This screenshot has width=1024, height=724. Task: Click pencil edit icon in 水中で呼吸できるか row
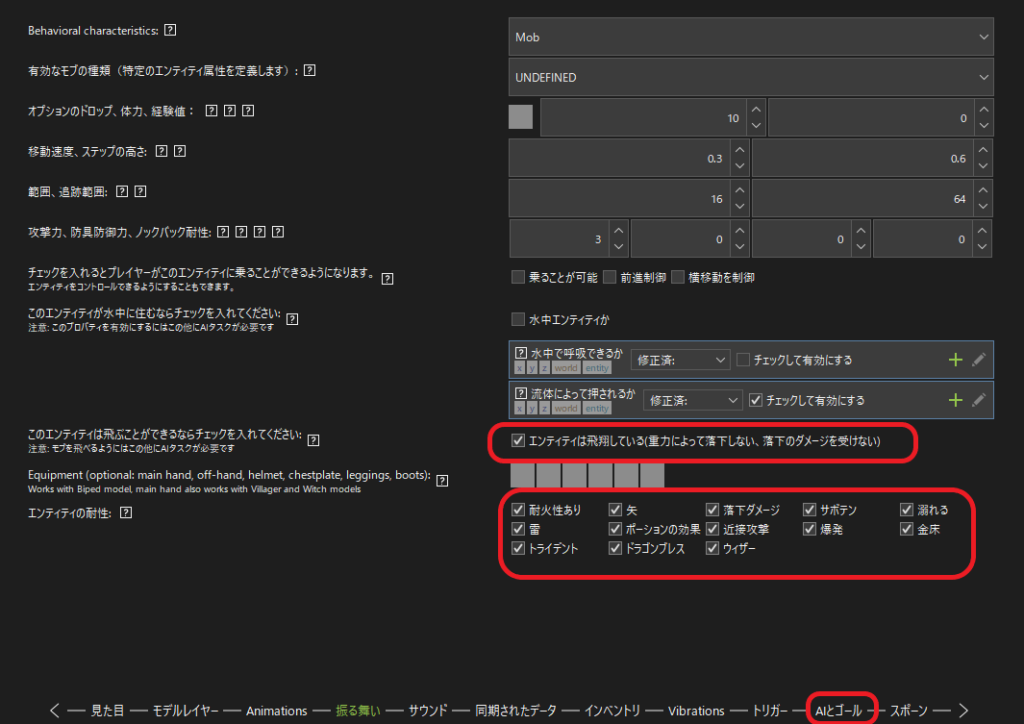click(x=979, y=360)
